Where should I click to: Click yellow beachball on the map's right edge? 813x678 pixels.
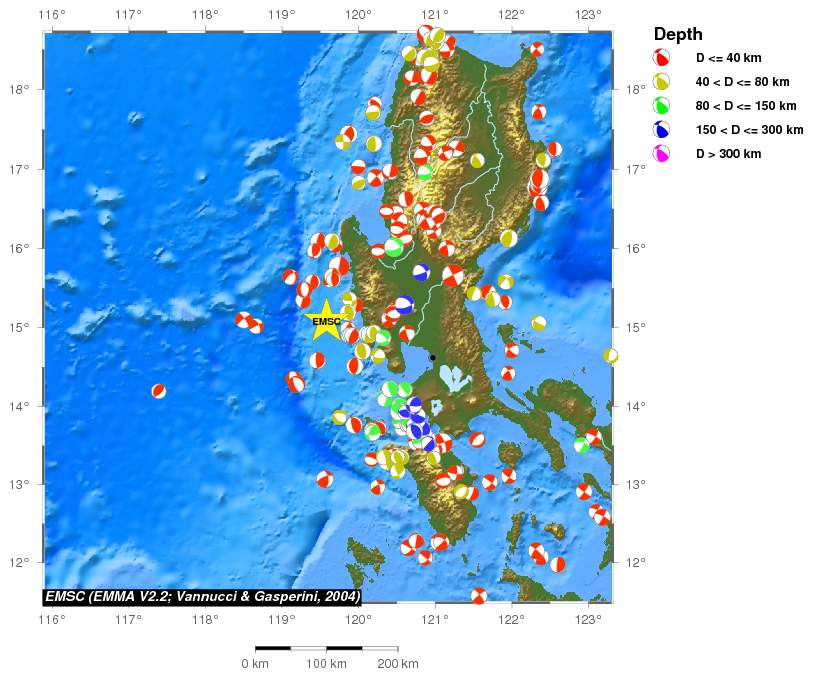(610, 356)
